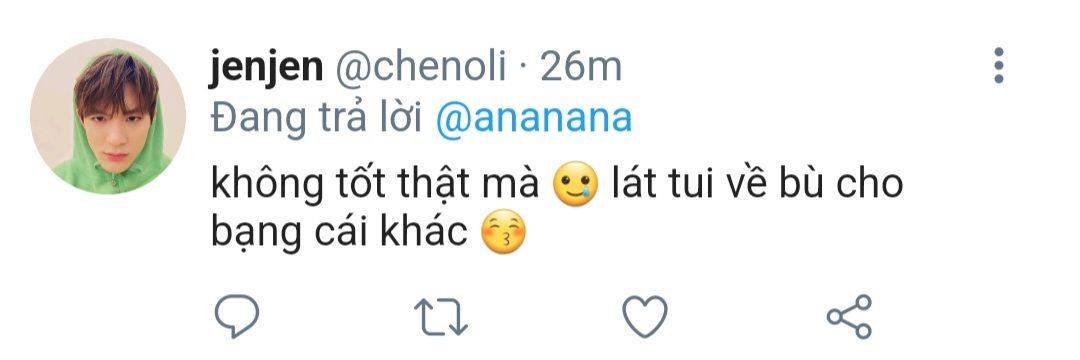View jenjen's profile picture avatar
The width and height of the screenshot is (1080, 360).
tap(108, 116)
